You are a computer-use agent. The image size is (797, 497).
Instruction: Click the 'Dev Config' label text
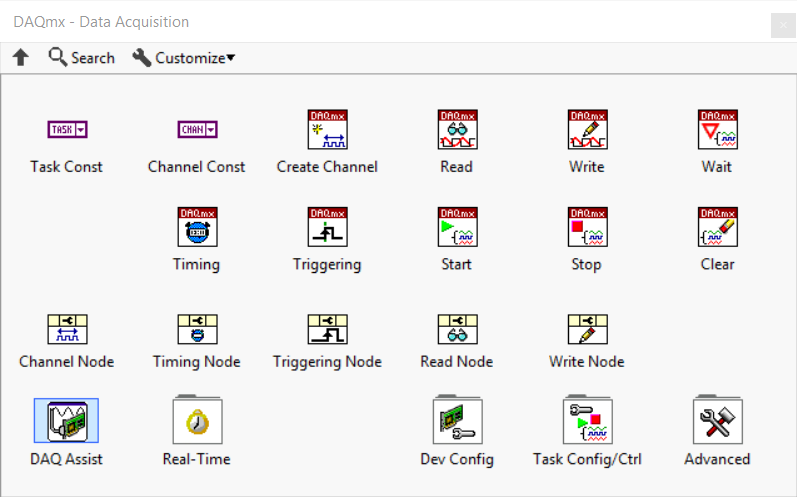[457, 459]
